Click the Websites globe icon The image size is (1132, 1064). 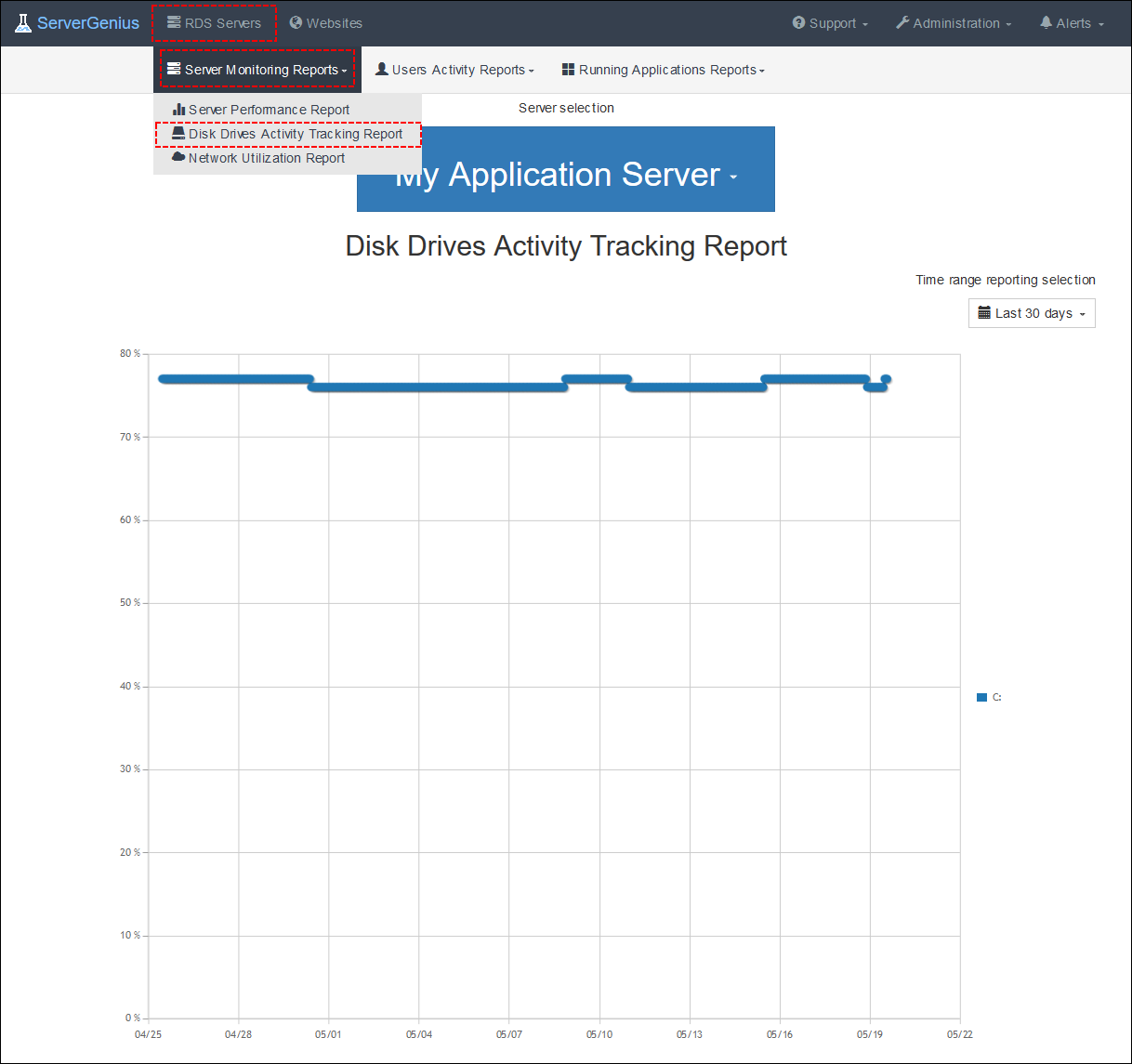pos(296,22)
